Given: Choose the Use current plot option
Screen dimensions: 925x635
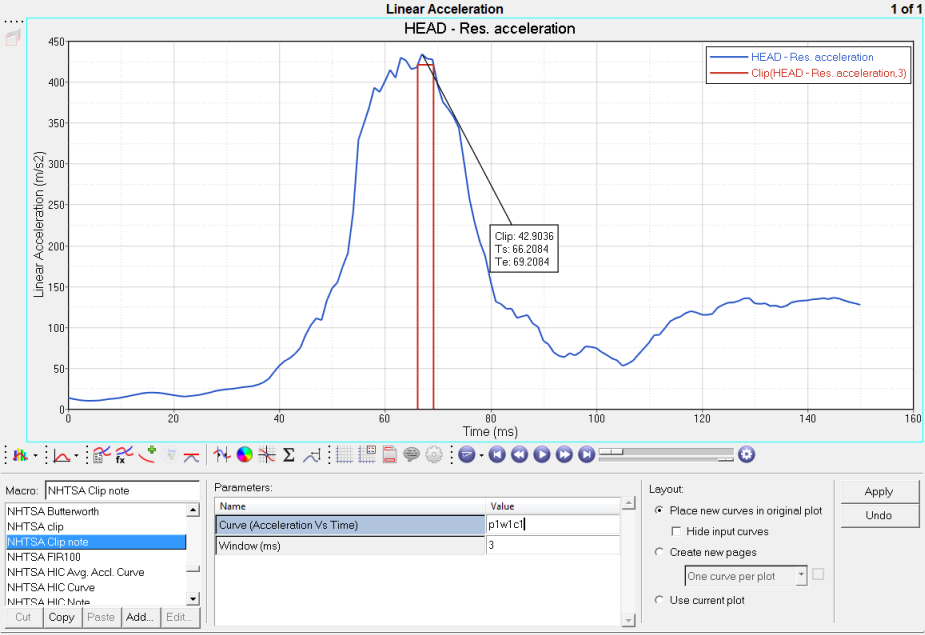Looking at the screenshot, I should point(659,600).
